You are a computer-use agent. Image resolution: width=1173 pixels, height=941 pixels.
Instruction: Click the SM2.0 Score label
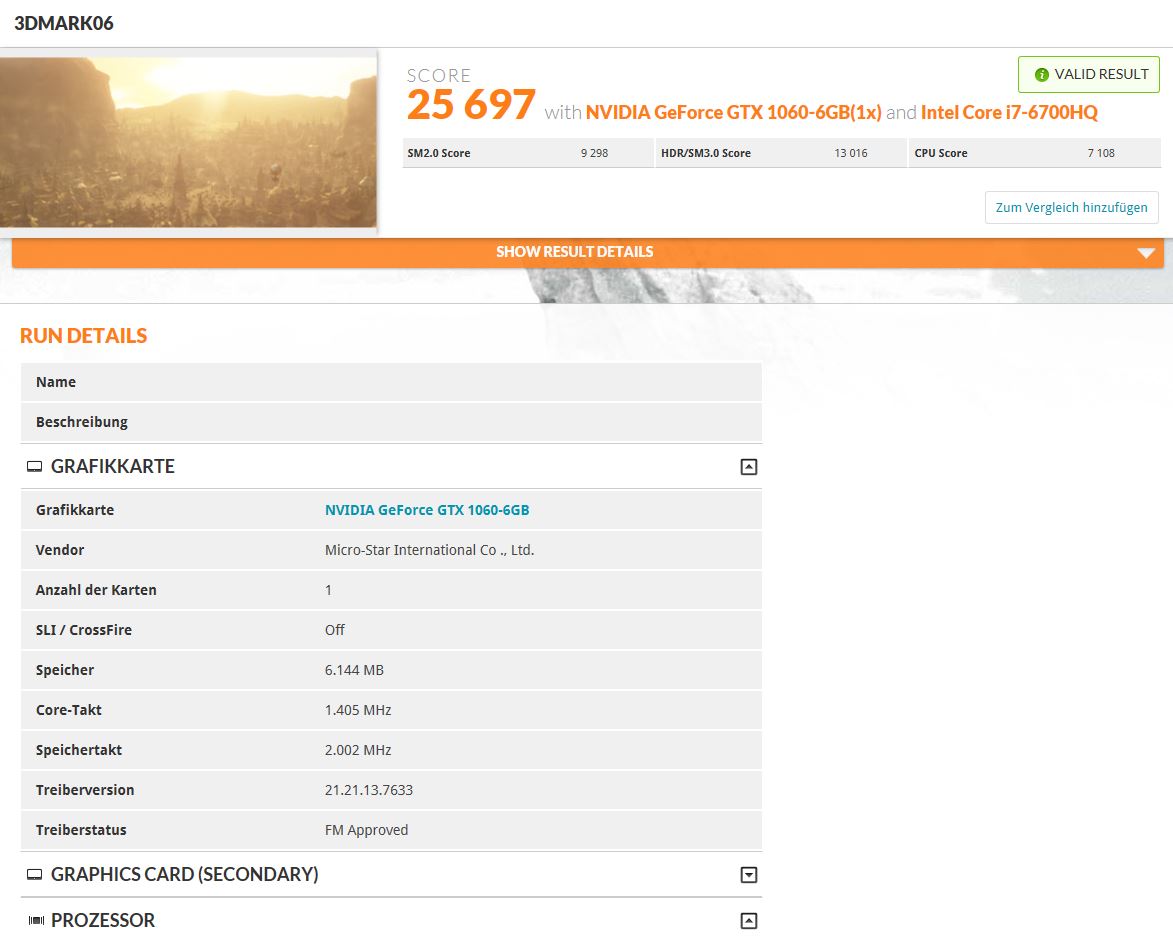pyautogui.click(x=438, y=153)
